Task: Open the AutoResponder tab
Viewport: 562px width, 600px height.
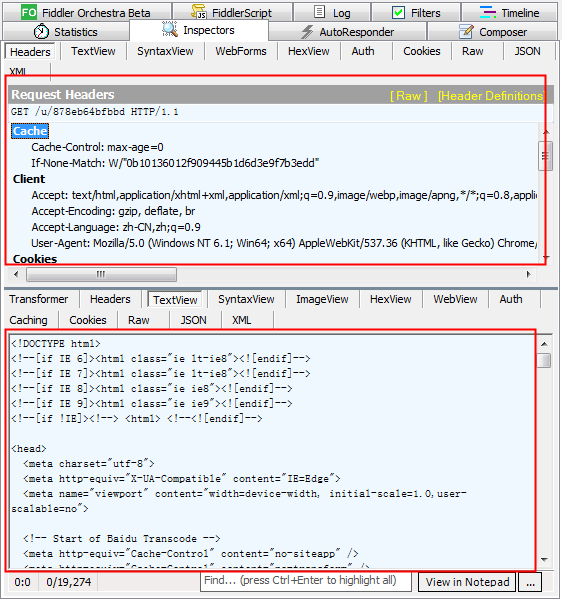Action: point(347,32)
